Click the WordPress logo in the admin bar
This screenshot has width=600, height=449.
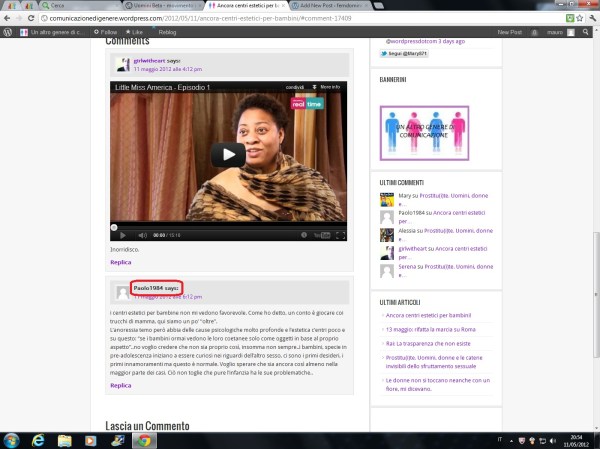click(x=8, y=32)
